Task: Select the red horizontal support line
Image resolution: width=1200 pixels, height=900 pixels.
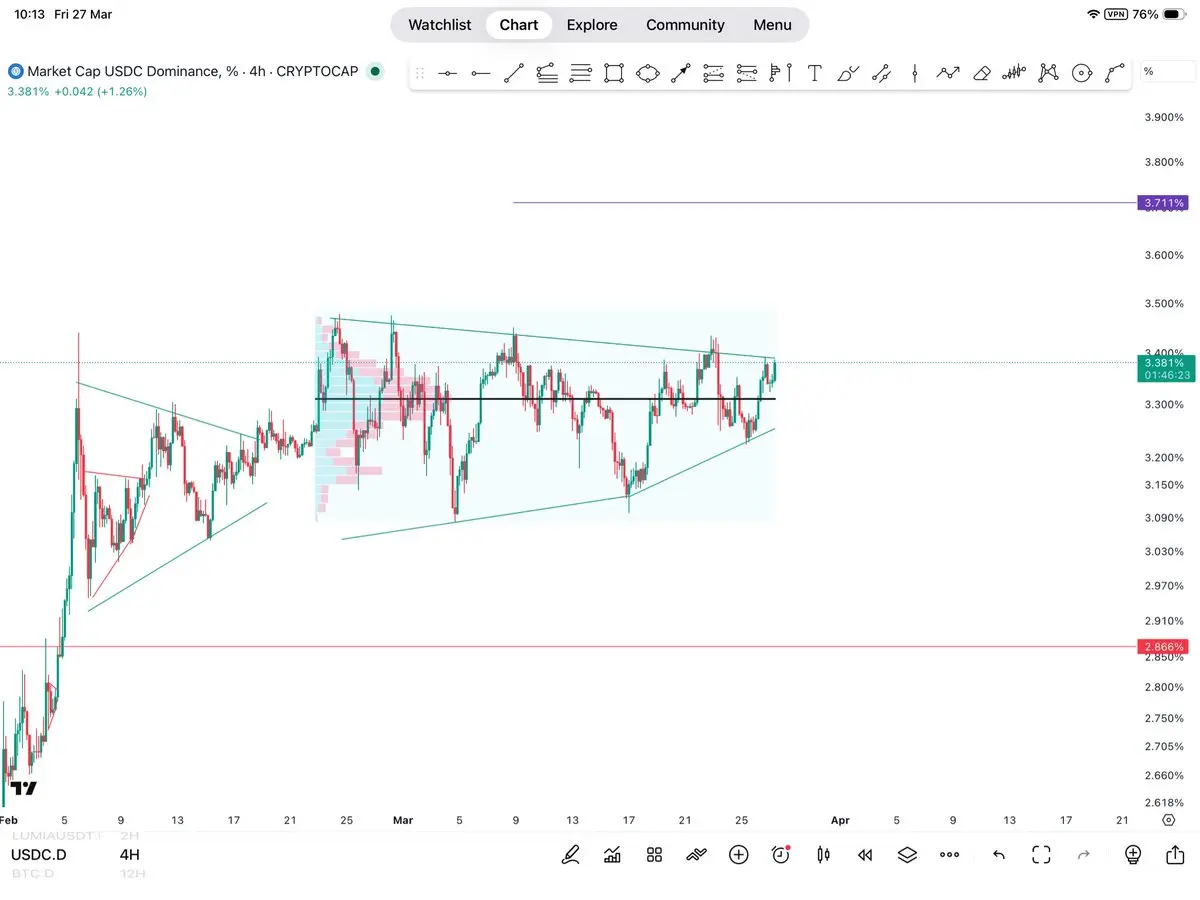Action: (x=568, y=647)
